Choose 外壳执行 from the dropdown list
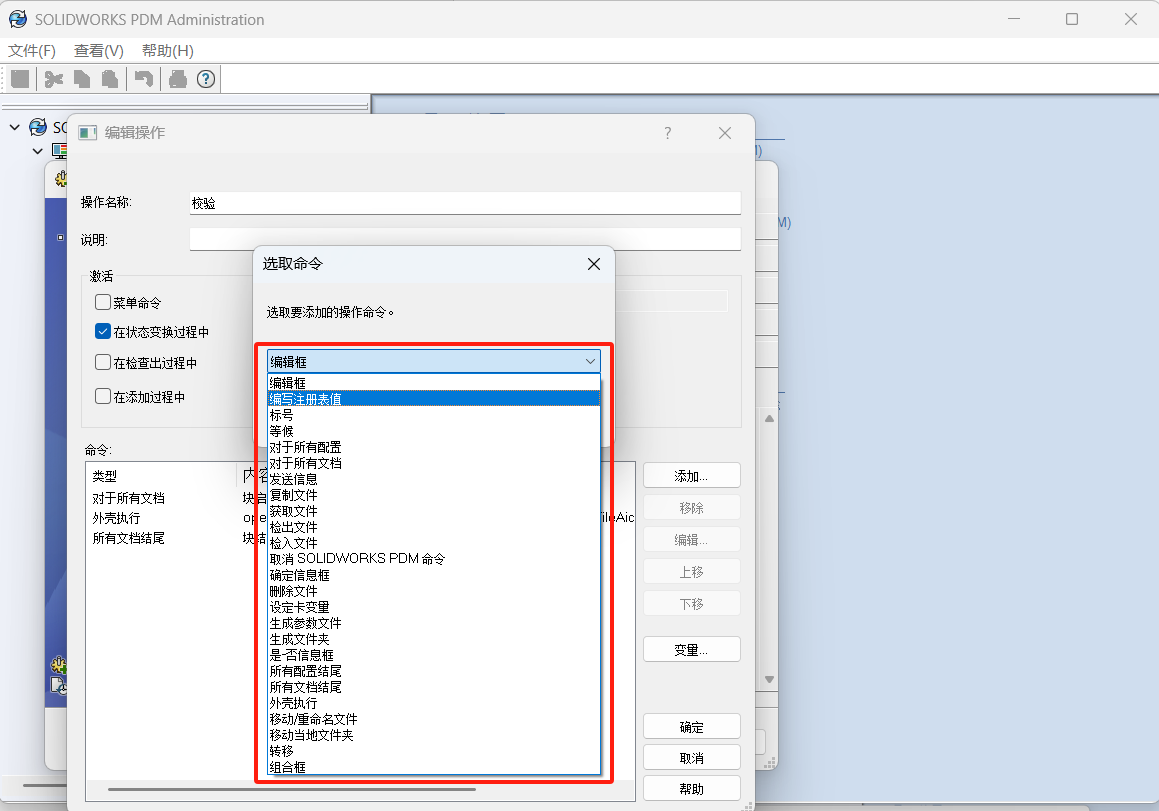 [433, 703]
